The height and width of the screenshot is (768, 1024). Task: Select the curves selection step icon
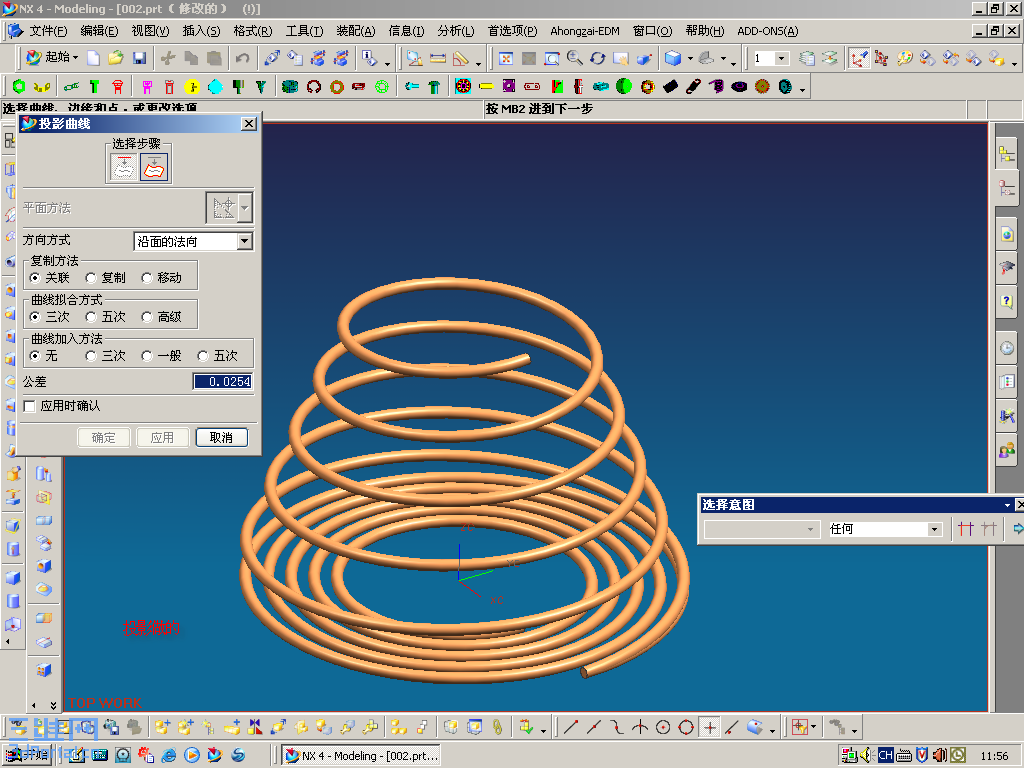click(123, 167)
